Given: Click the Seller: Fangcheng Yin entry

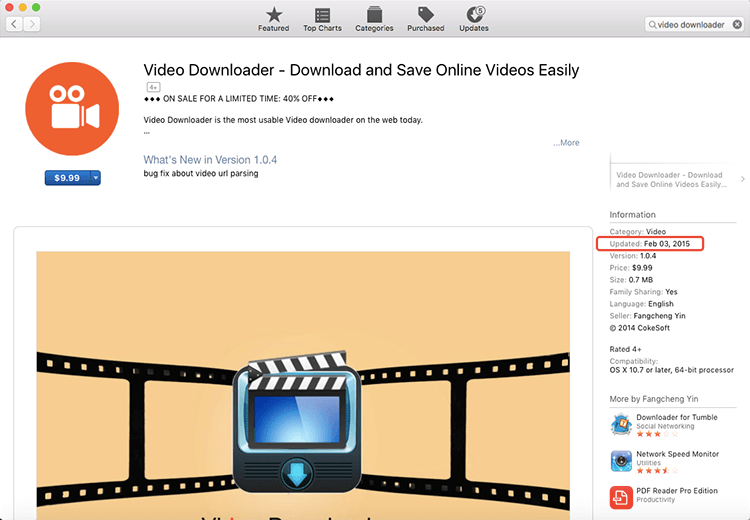Looking at the screenshot, I should pos(648,316).
